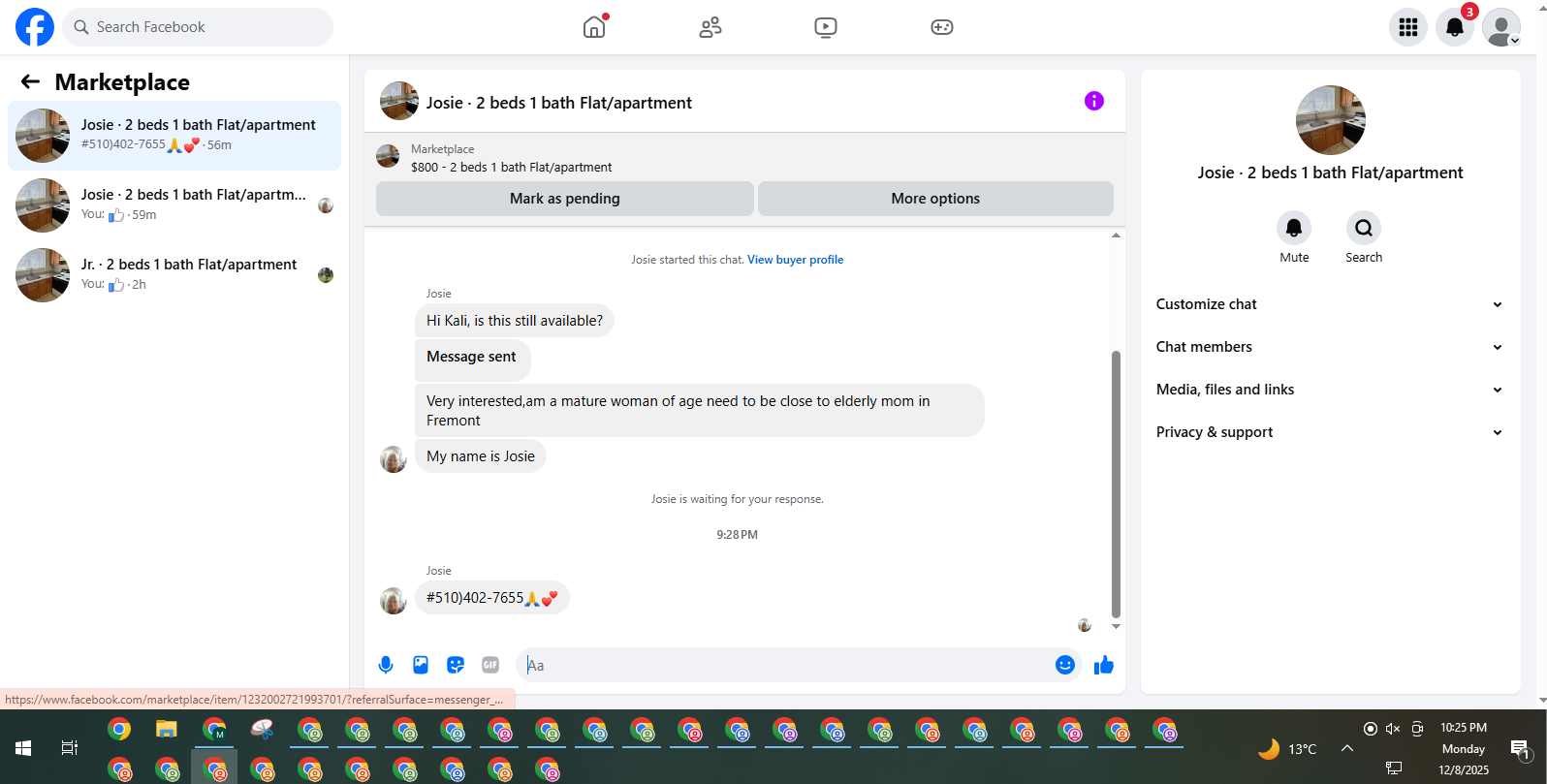Click the 'My name is Josie' message
This screenshot has width=1547, height=784.
click(481, 456)
